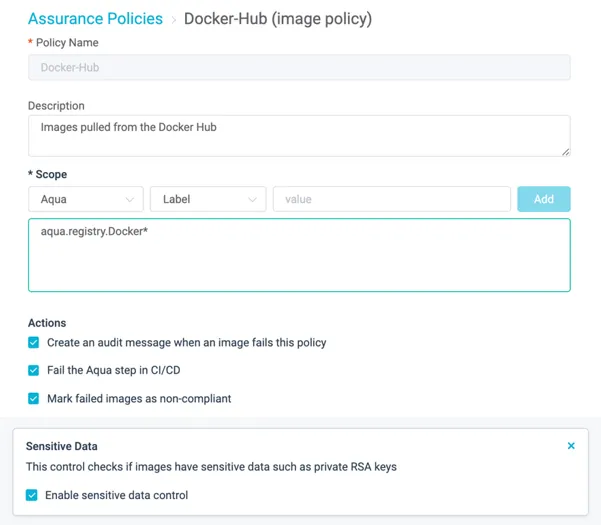Click the Policy Name field Docker-Hub

(299, 67)
